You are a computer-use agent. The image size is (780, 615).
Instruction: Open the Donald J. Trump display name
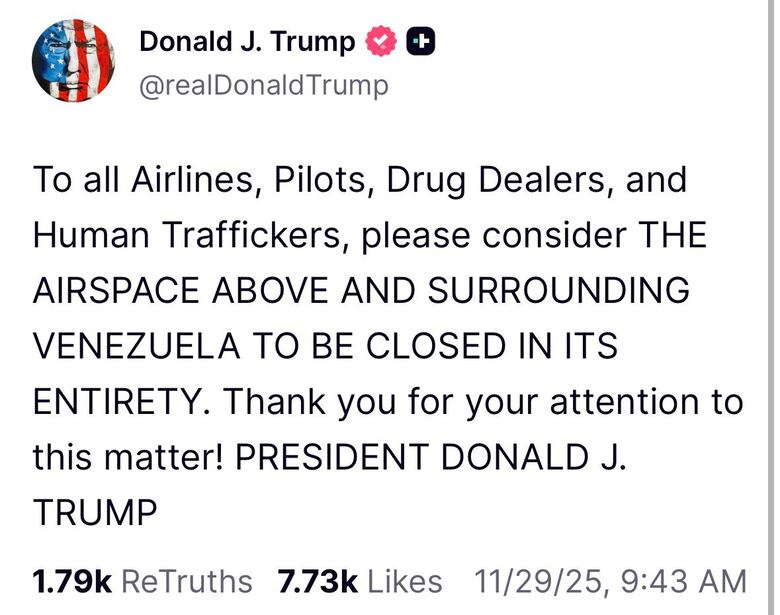click(247, 42)
